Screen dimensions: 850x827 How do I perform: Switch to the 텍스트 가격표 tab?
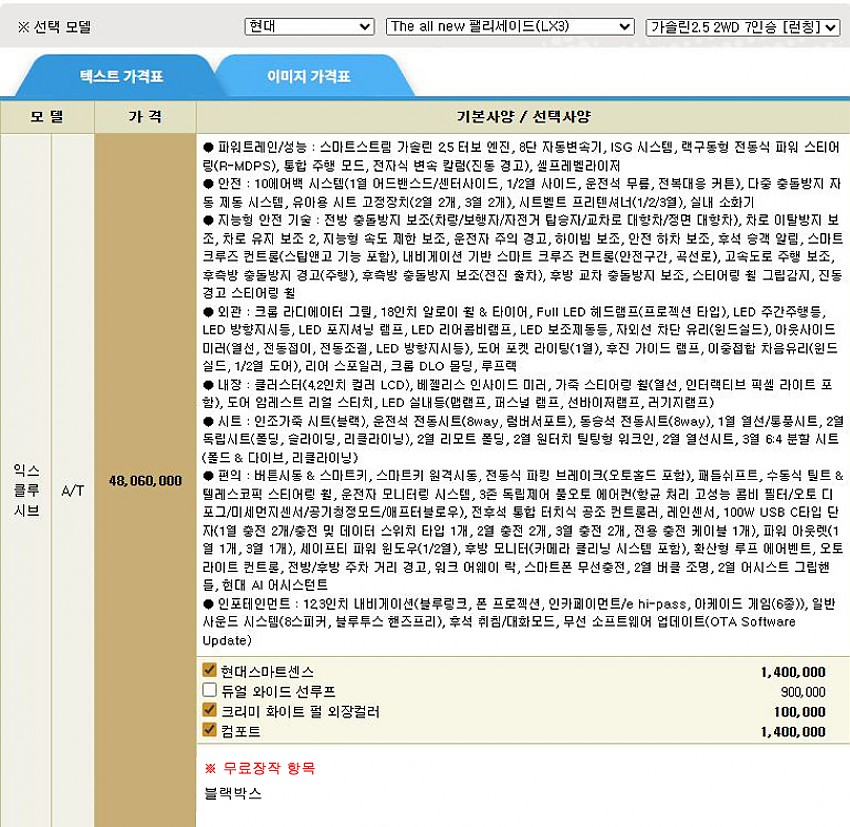tap(121, 75)
